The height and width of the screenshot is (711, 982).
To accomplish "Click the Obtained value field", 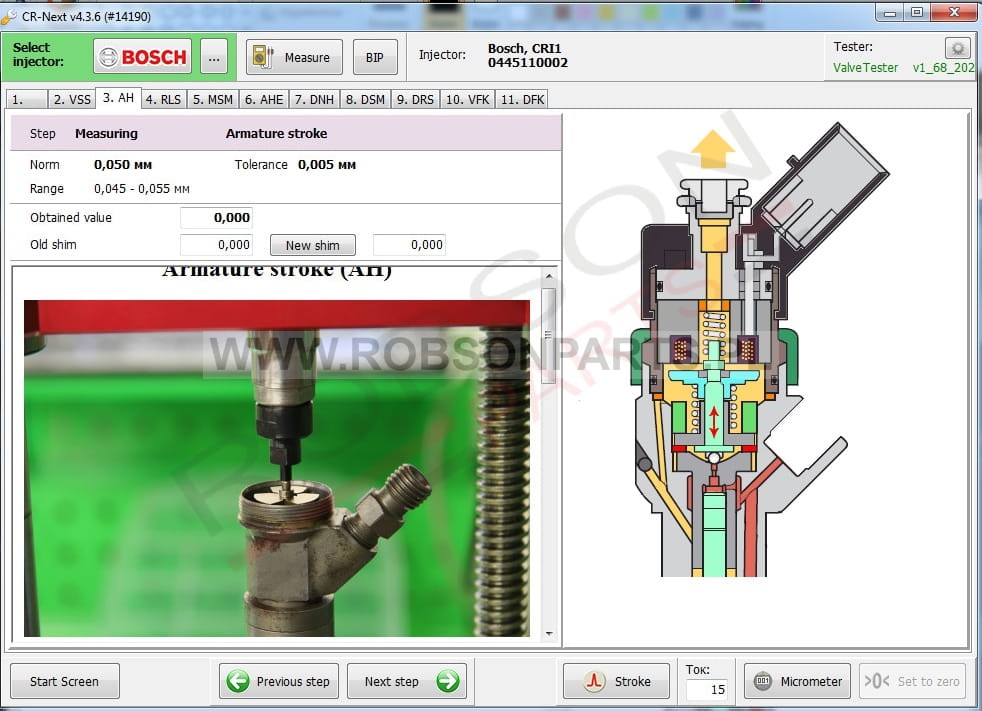I will (x=216, y=218).
